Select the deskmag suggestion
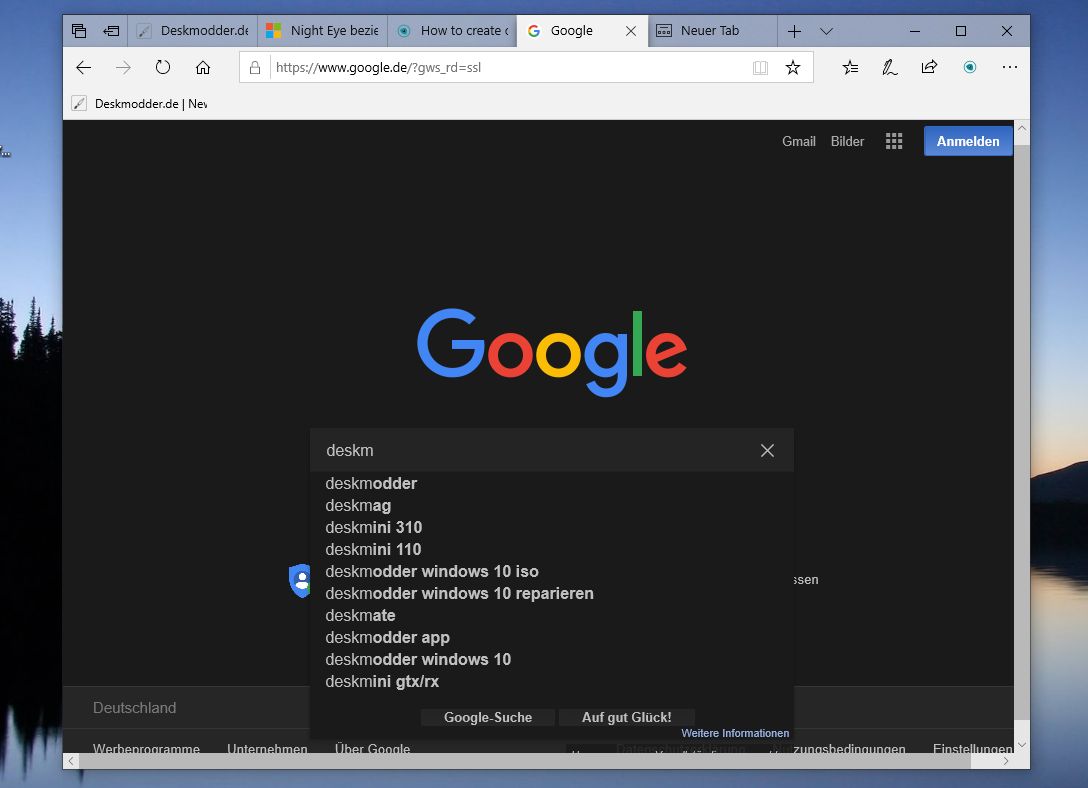This screenshot has width=1088, height=788. tap(552, 506)
